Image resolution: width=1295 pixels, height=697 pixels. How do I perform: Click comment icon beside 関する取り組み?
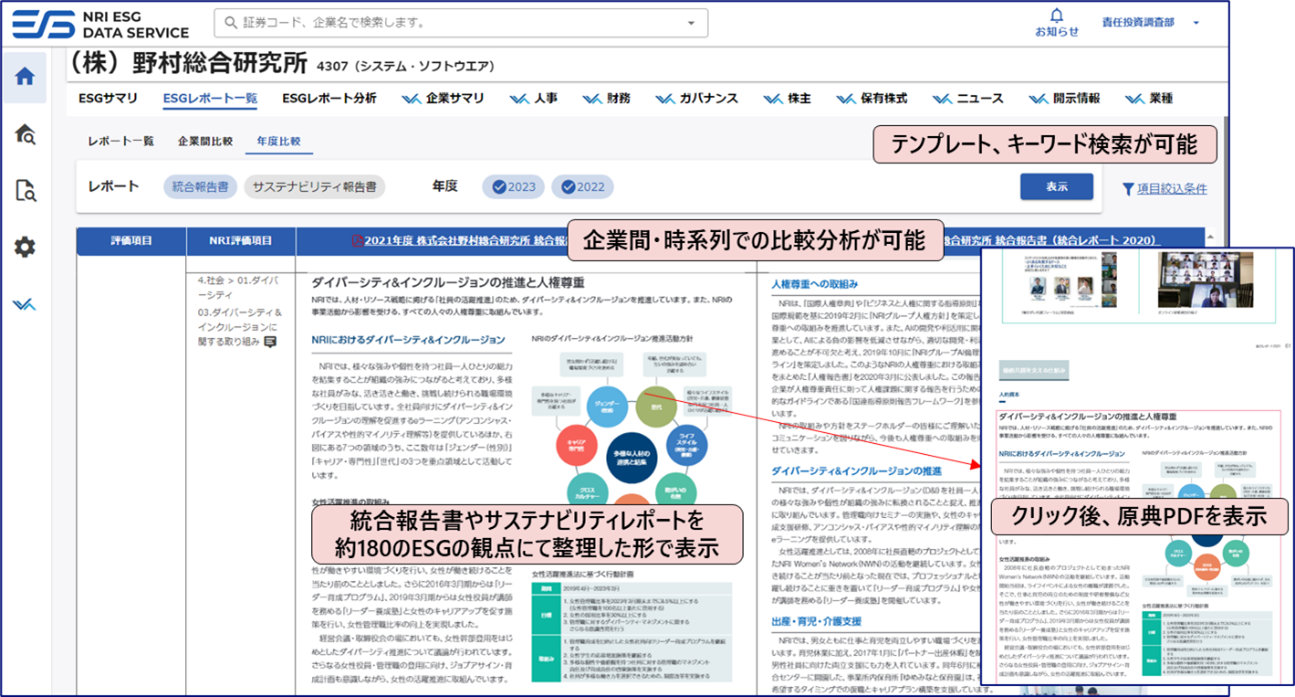point(270,342)
